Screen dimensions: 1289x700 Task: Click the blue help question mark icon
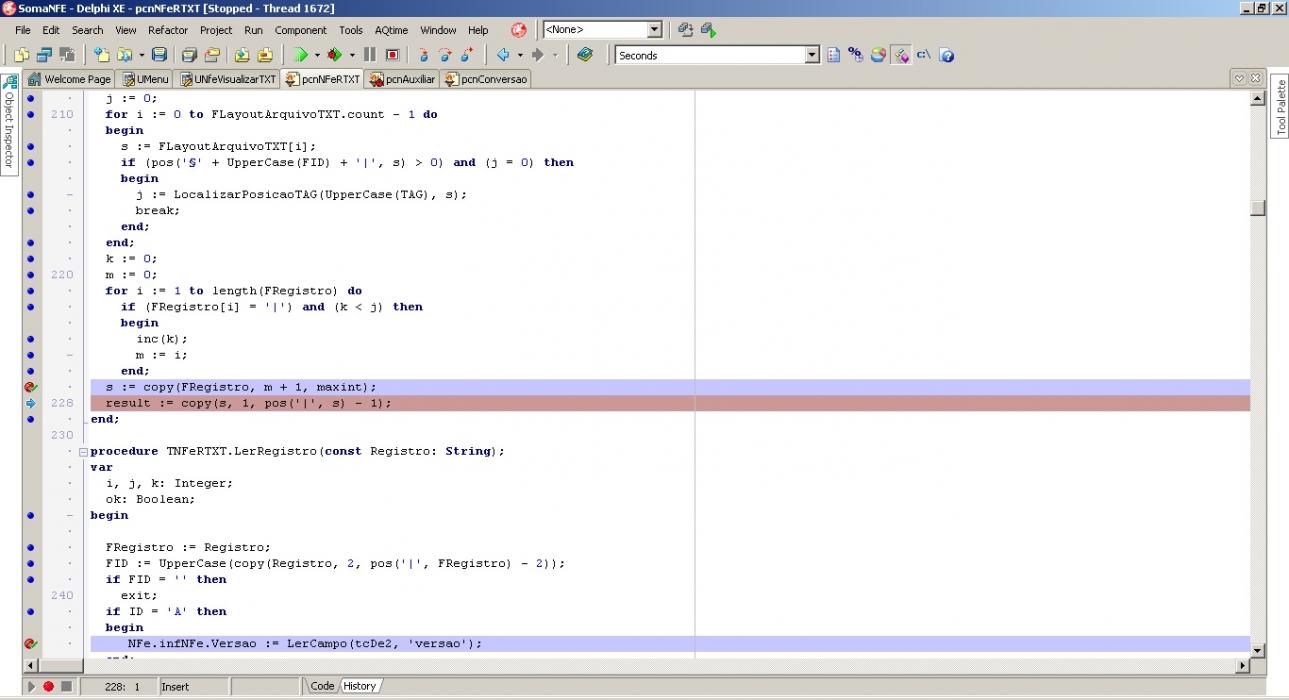pos(947,56)
